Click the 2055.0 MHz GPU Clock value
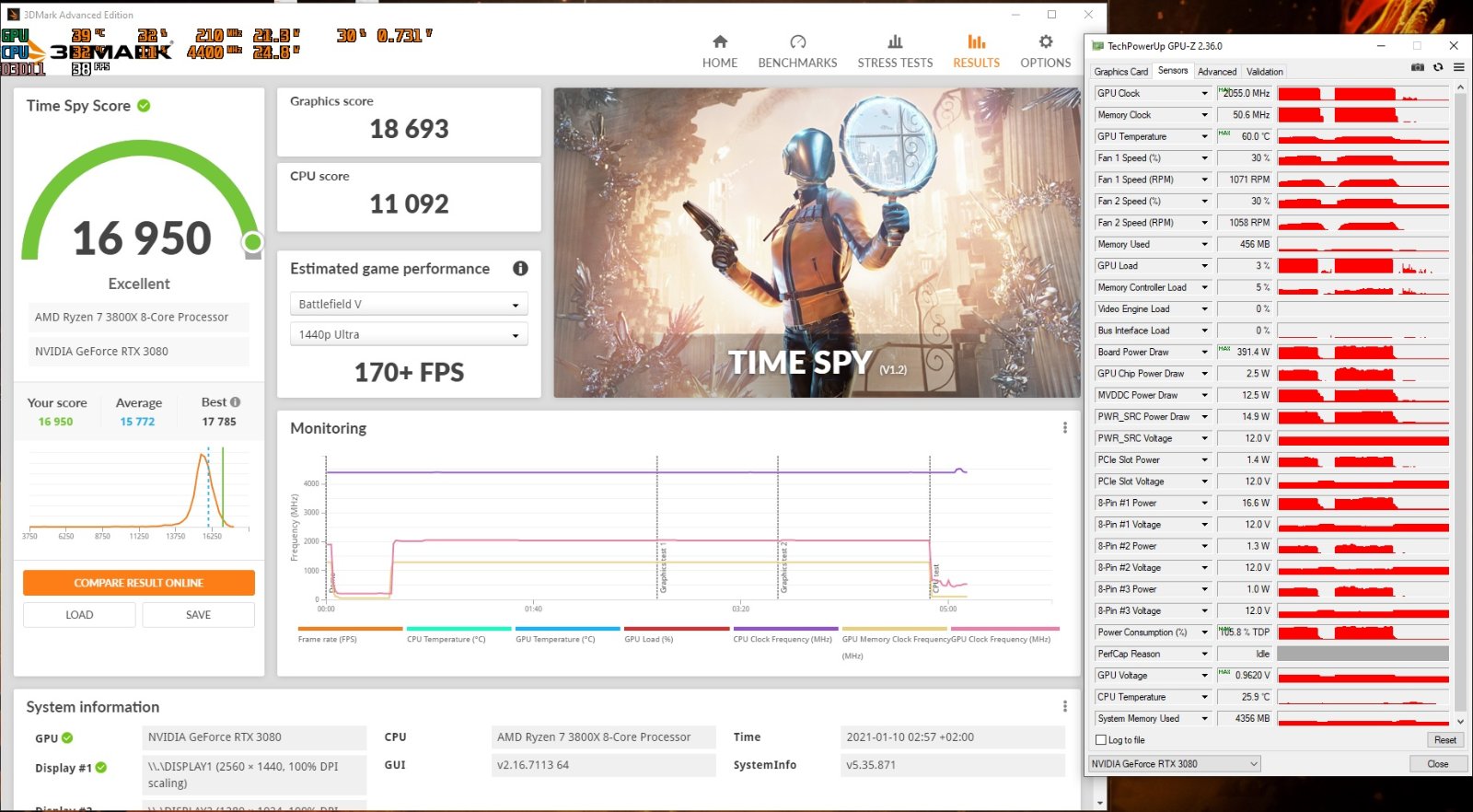The height and width of the screenshot is (812, 1473). [x=1246, y=93]
